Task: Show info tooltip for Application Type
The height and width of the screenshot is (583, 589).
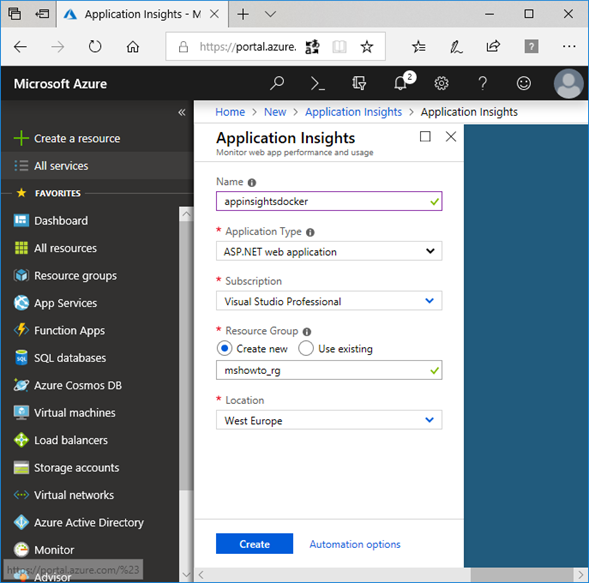Action: (310, 233)
